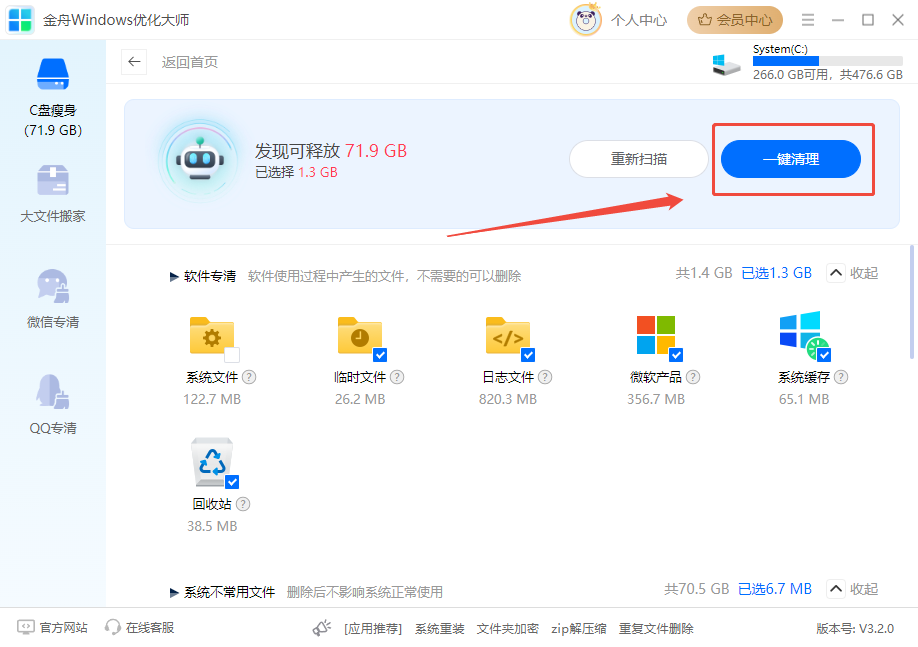Toggle the triangle before 系统不常用文件

(x=174, y=593)
